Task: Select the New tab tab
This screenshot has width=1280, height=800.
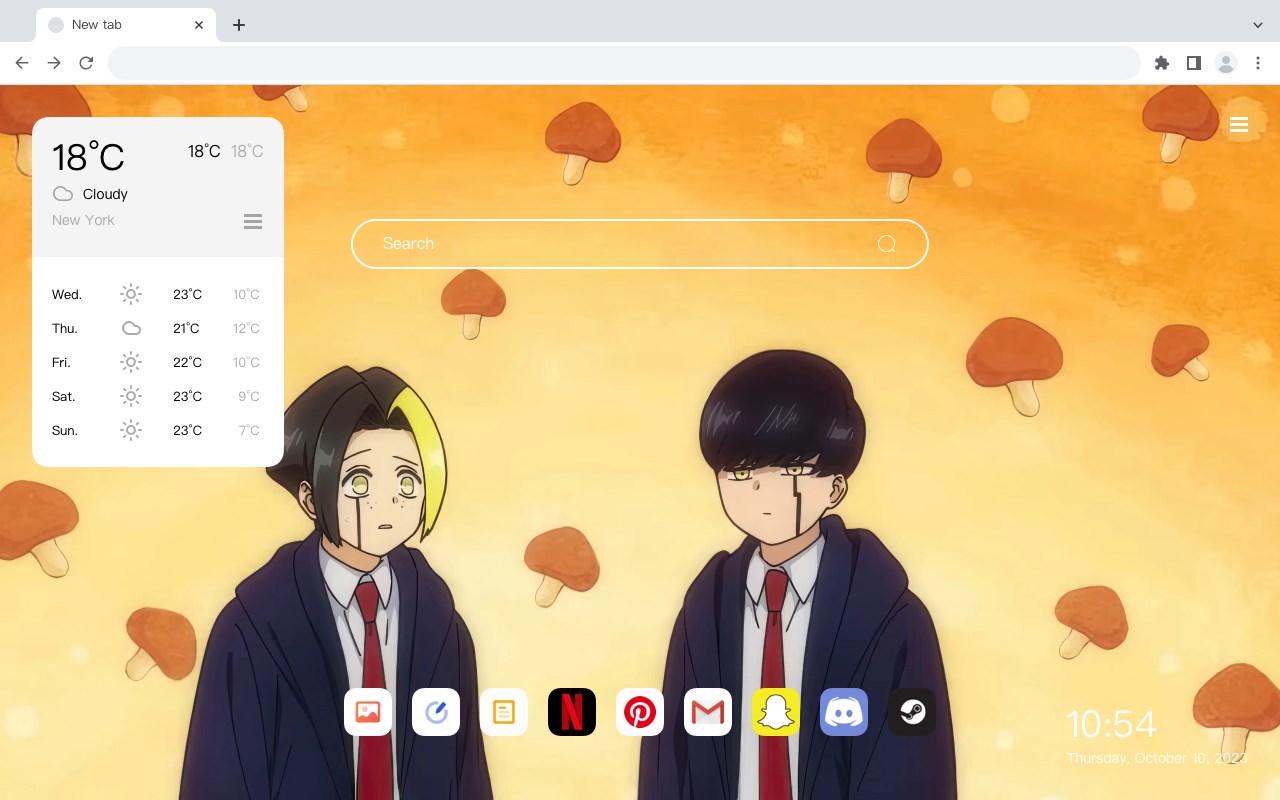Action: [126, 25]
